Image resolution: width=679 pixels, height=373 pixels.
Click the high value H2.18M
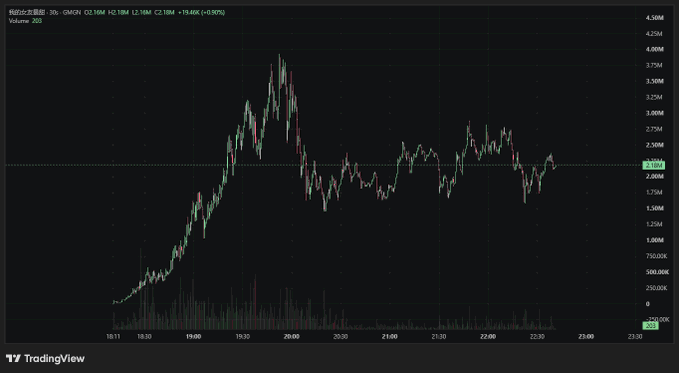(x=118, y=13)
